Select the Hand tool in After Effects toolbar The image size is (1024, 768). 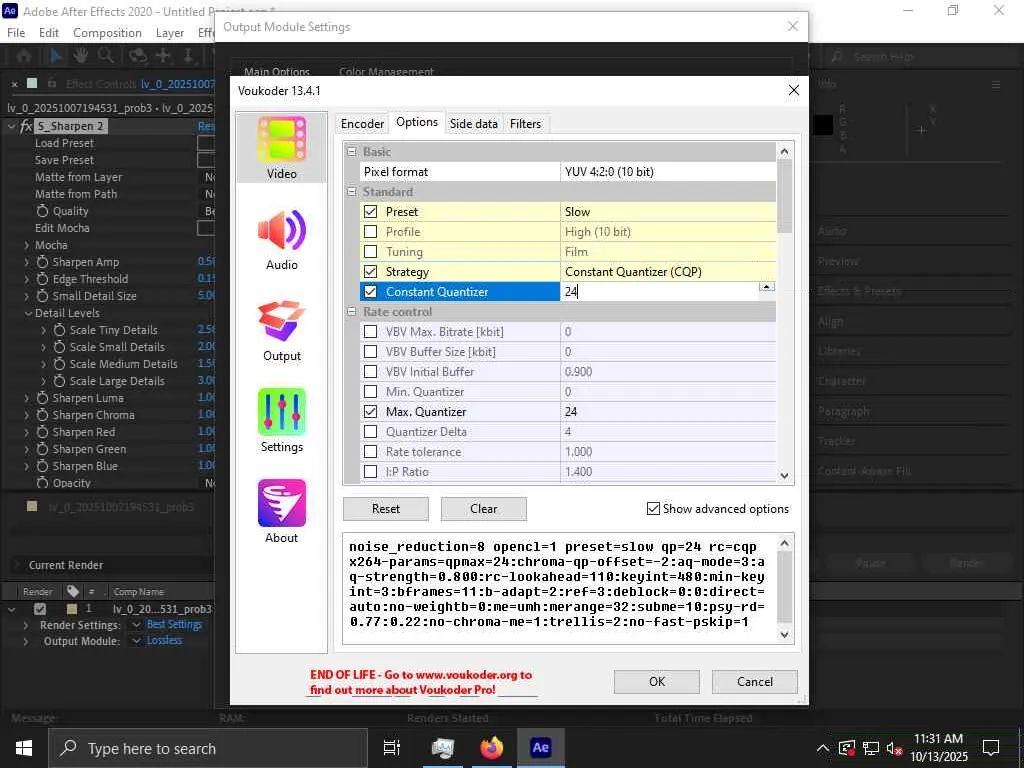(x=80, y=56)
